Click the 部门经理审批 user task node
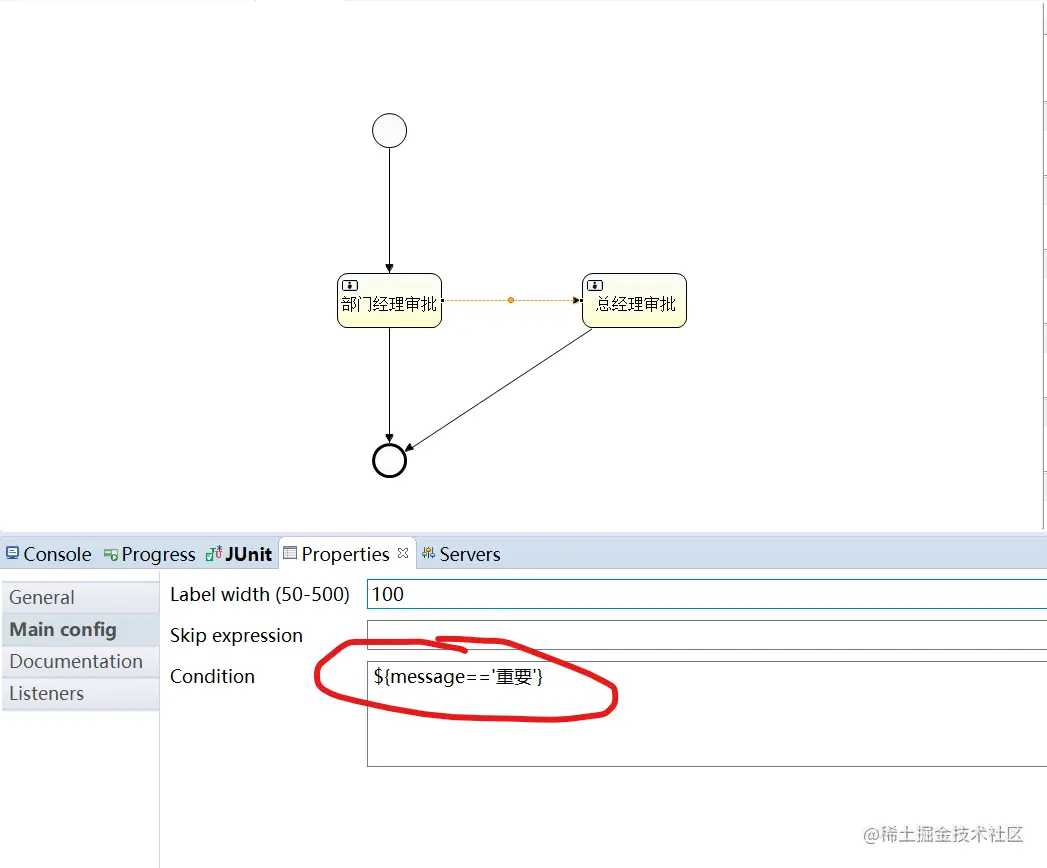This screenshot has height=868, width=1047. (389, 300)
